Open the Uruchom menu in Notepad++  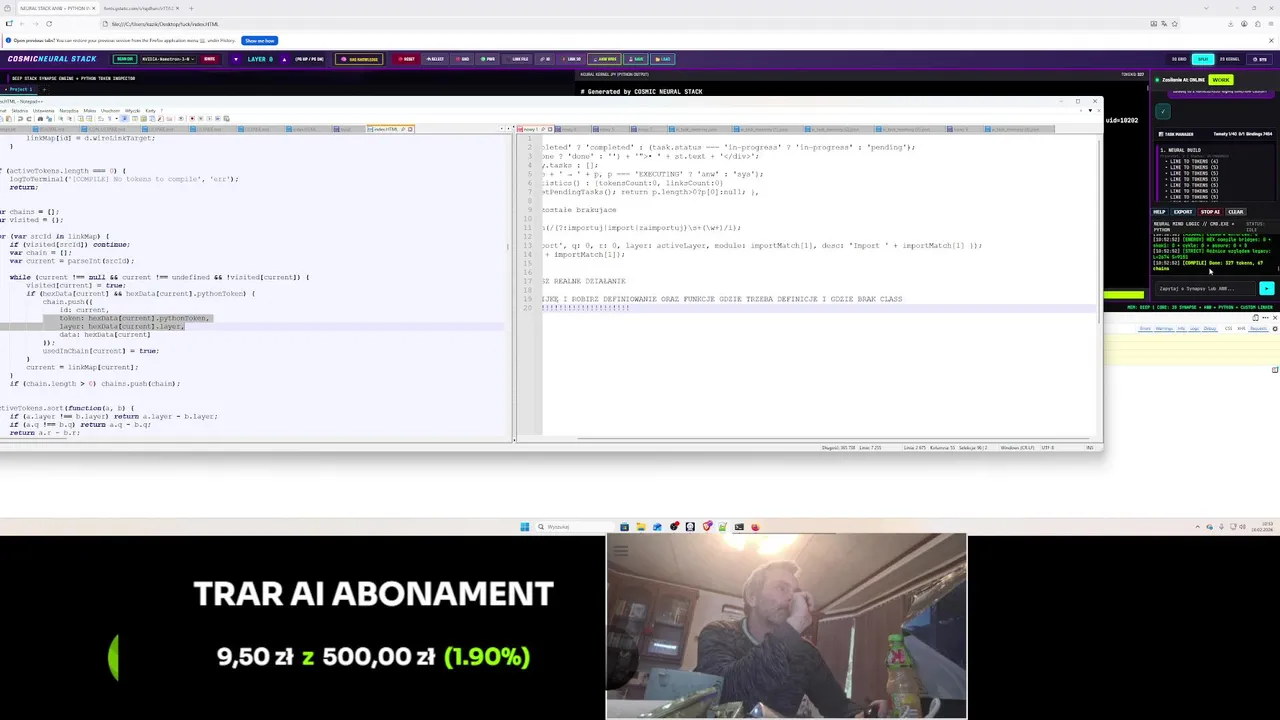click(110, 110)
